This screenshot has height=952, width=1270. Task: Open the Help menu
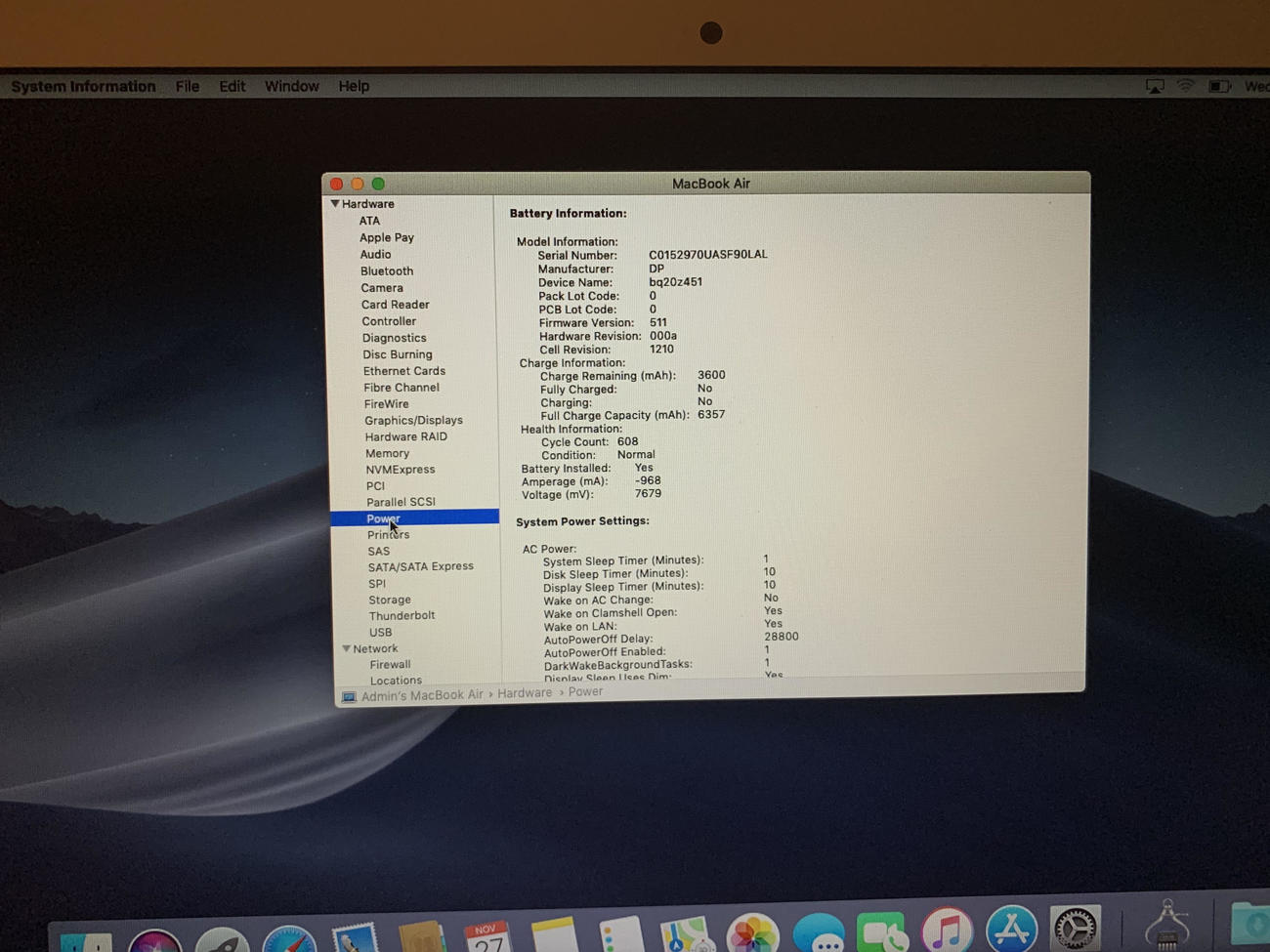point(354,86)
